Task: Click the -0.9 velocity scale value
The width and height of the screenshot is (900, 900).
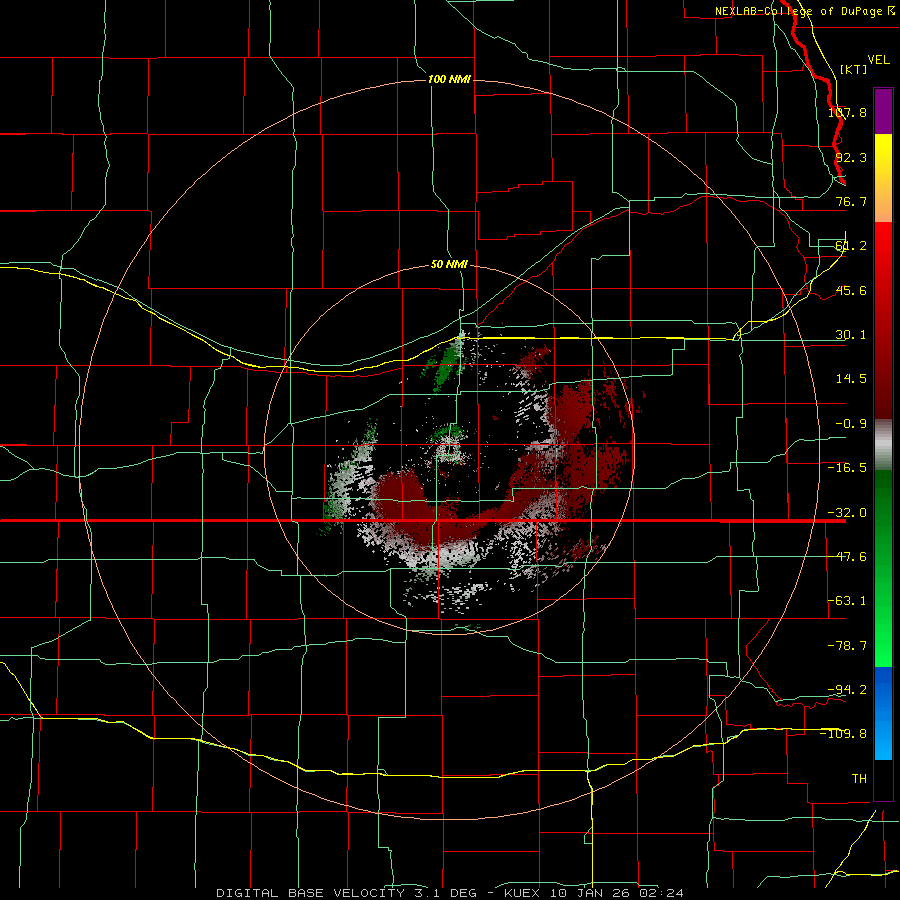Action: pos(851,424)
